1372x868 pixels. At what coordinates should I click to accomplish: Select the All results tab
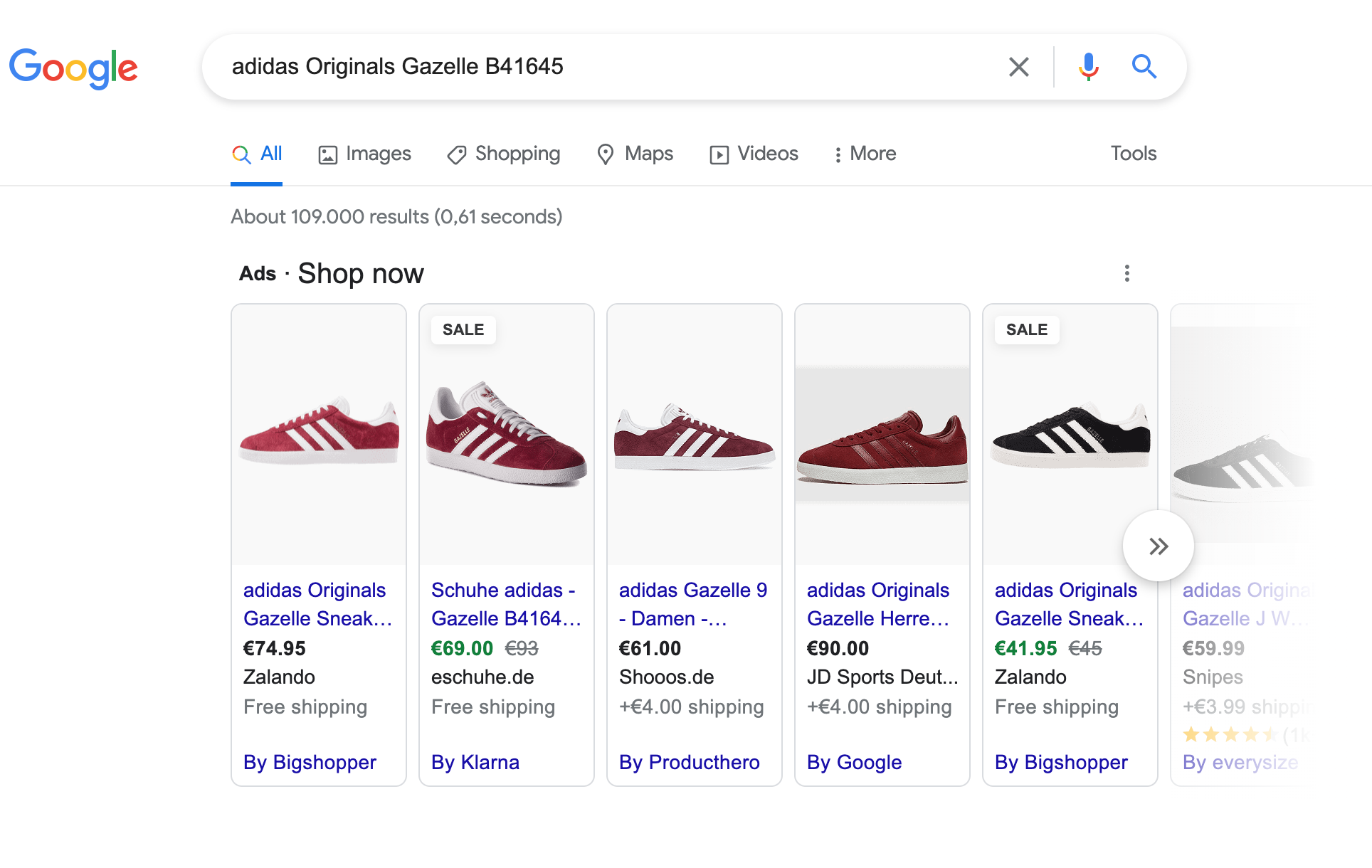257,154
